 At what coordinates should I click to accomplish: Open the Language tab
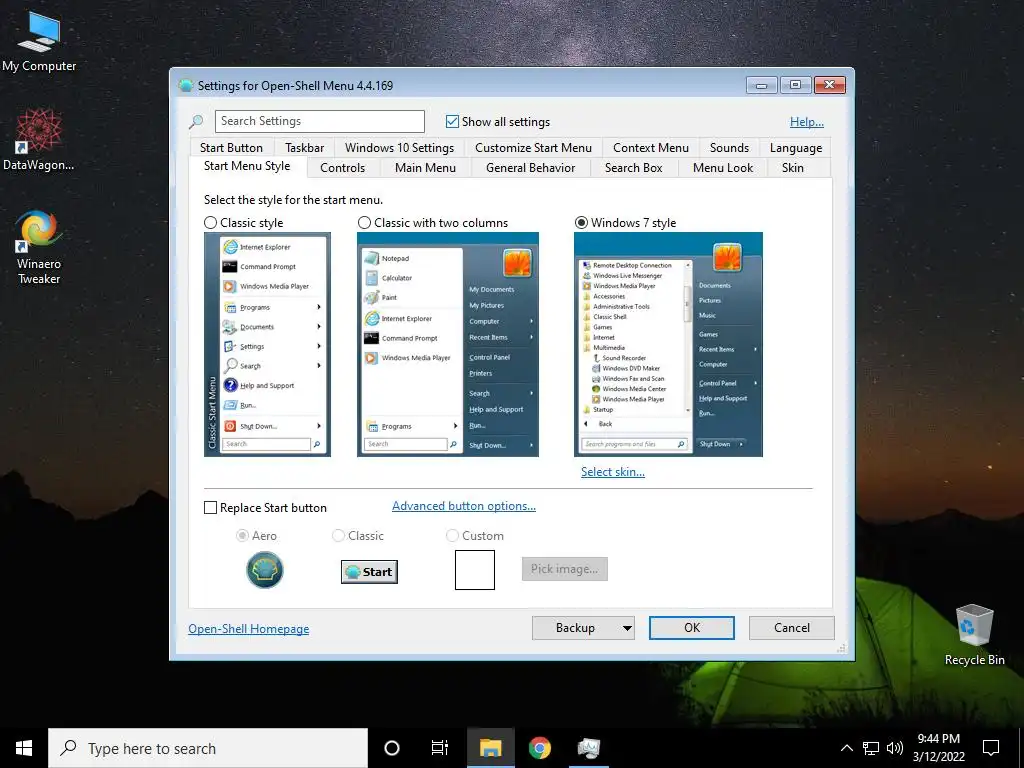click(796, 148)
